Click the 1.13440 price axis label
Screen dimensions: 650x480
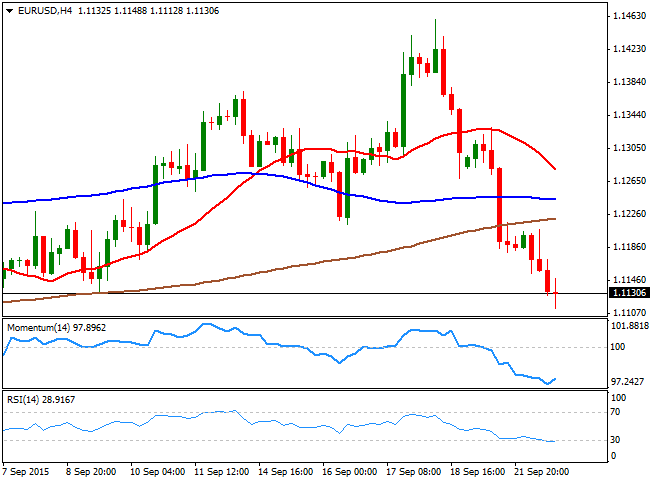click(x=629, y=115)
